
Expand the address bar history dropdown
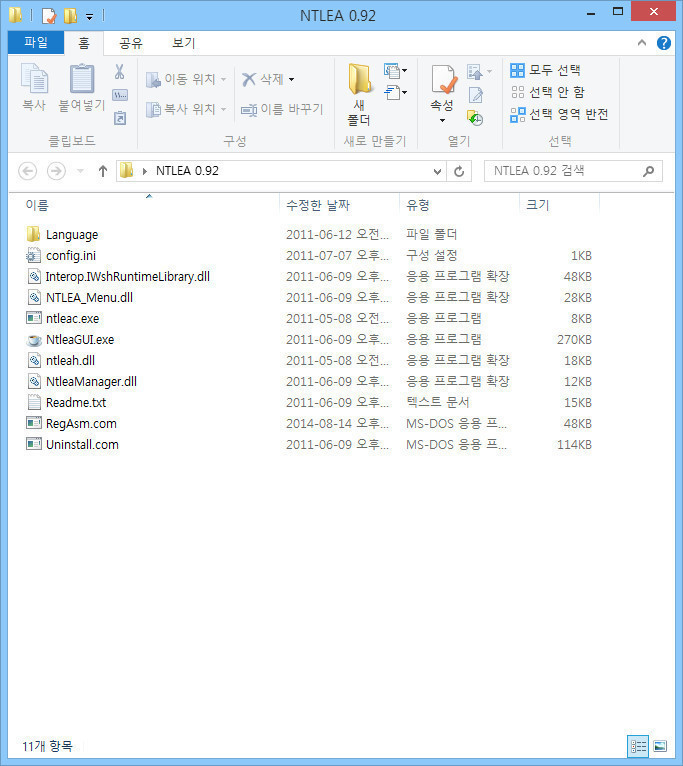(x=437, y=171)
